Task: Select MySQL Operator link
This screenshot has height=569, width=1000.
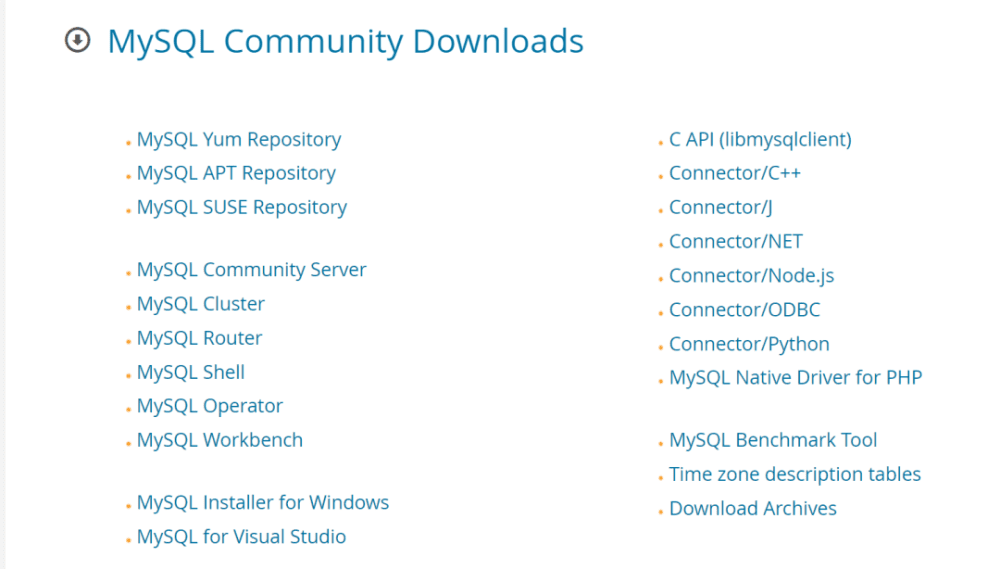Action: point(210,406)
